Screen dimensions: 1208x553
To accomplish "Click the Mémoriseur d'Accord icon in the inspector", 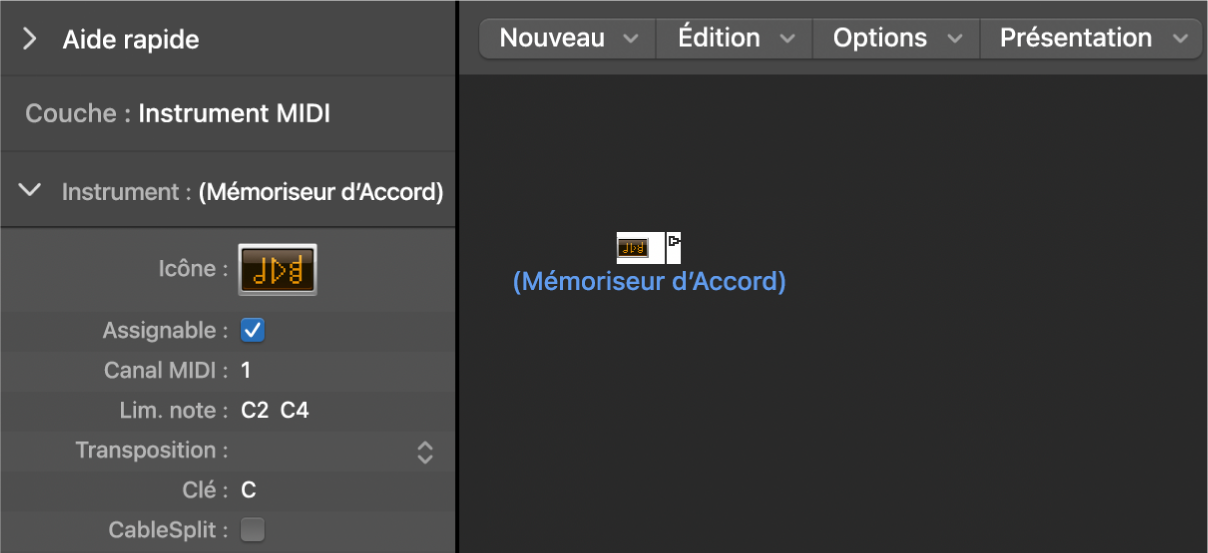I will point(277,269).
